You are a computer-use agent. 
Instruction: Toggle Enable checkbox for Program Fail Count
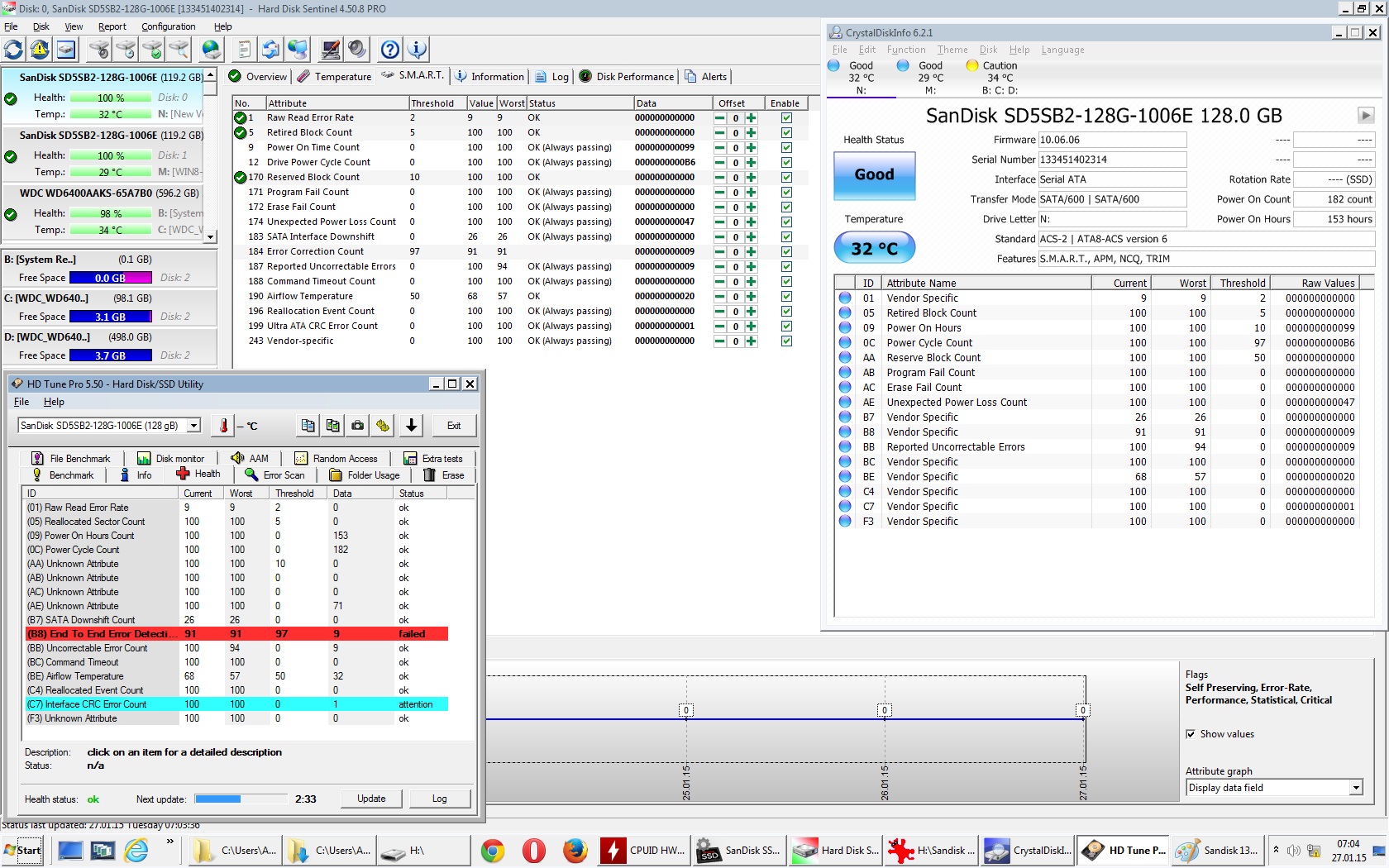(x=786, y=193)
